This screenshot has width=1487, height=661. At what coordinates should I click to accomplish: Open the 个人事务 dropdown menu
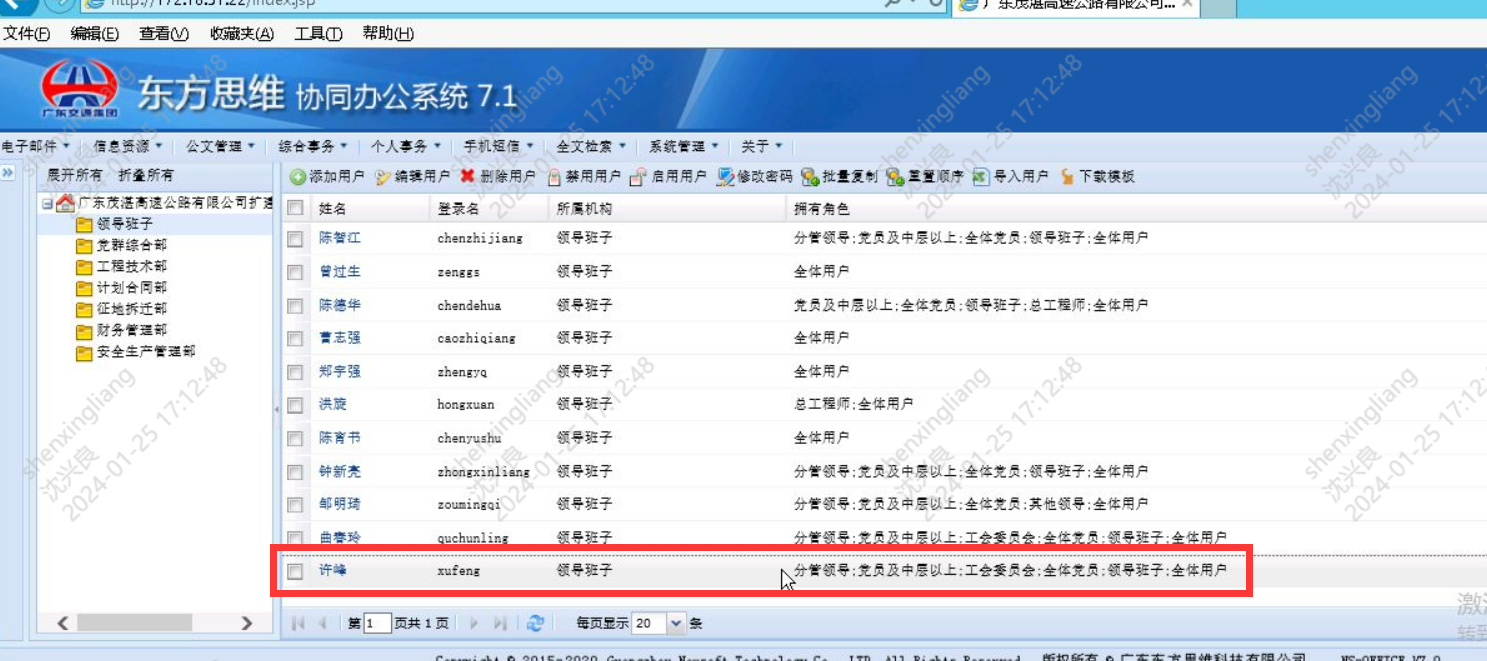pos(406,146)
